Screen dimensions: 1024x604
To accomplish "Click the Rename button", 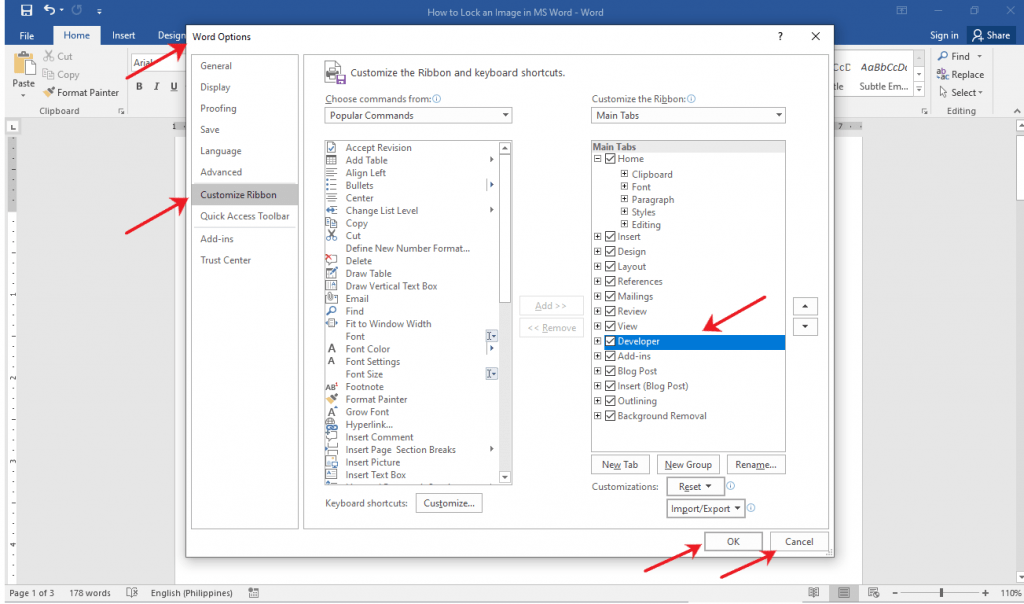I will click(756, 465).
